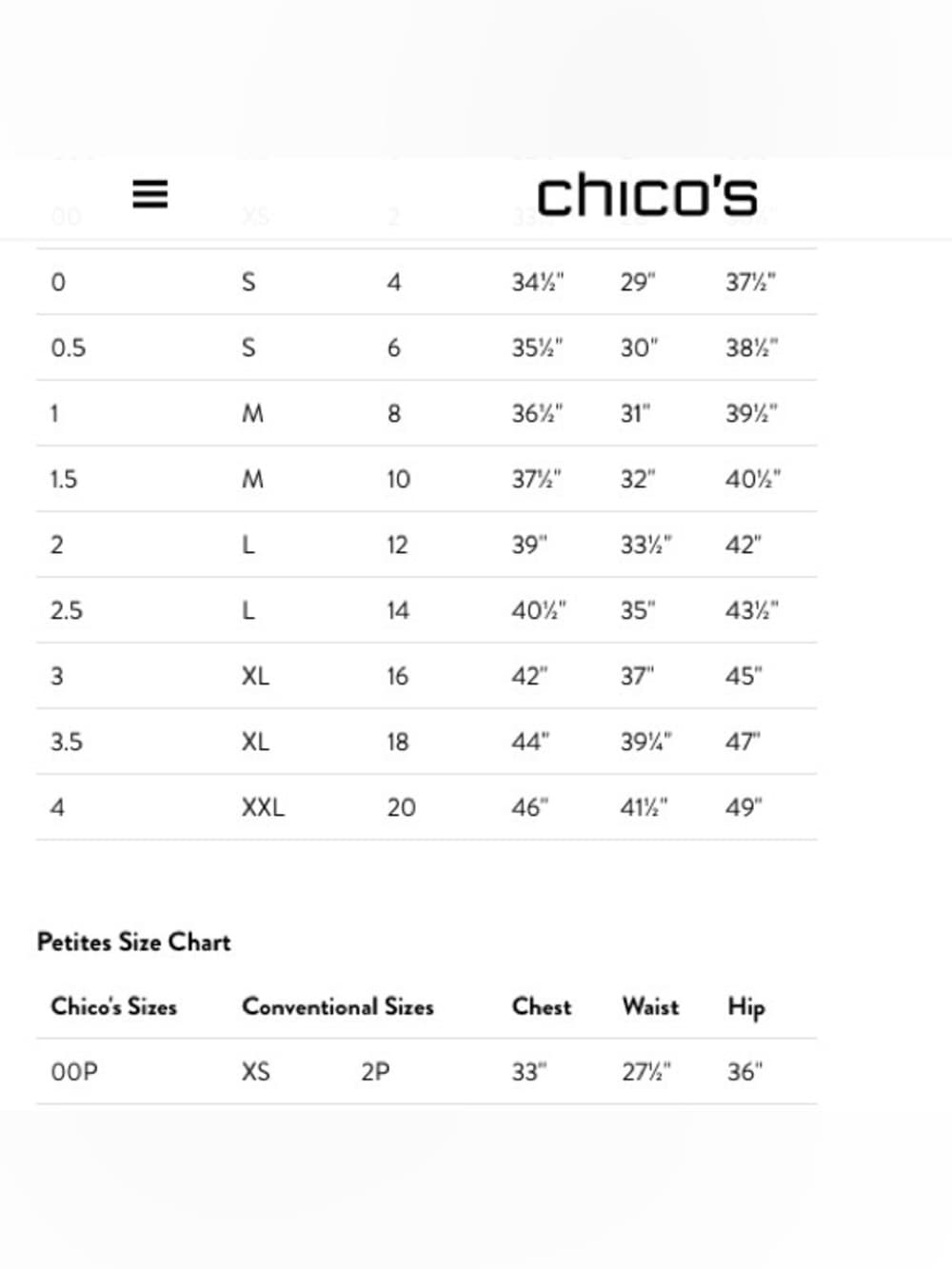
Task: Click the Conventional Sizes column header
Action: tap(338, 1006)
